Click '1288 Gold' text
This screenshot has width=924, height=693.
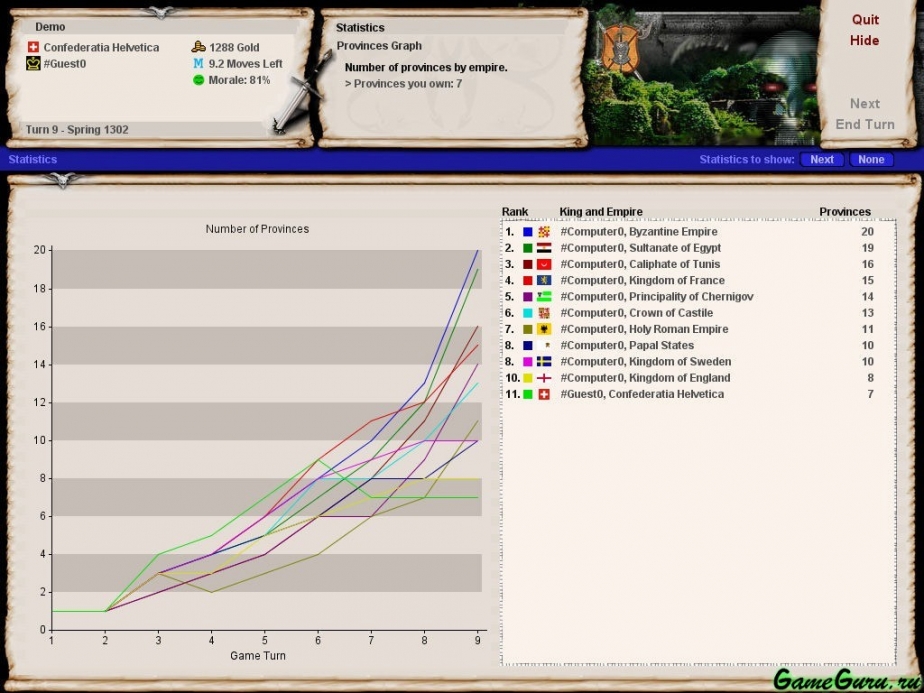(x=234, y=47)
